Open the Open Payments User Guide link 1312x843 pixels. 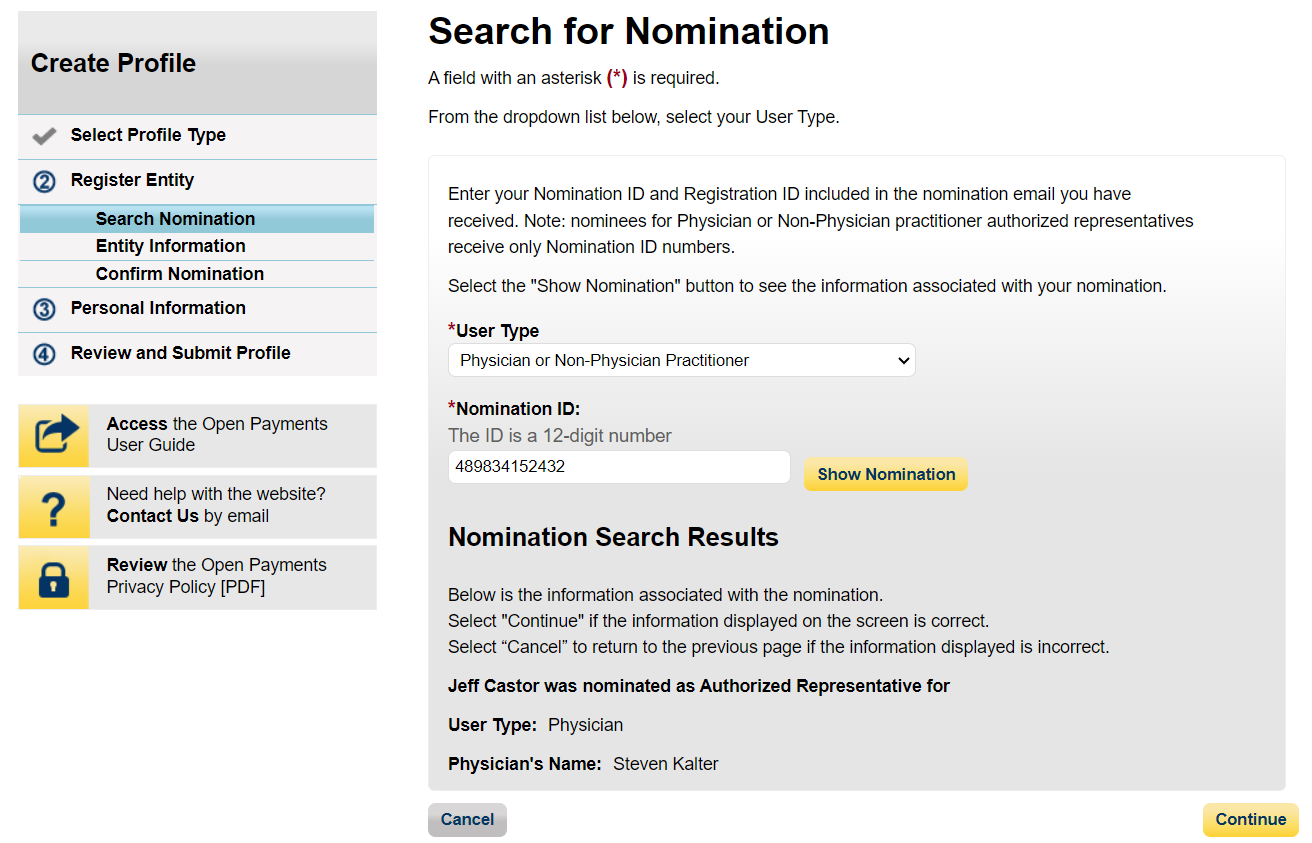[217, 434]
